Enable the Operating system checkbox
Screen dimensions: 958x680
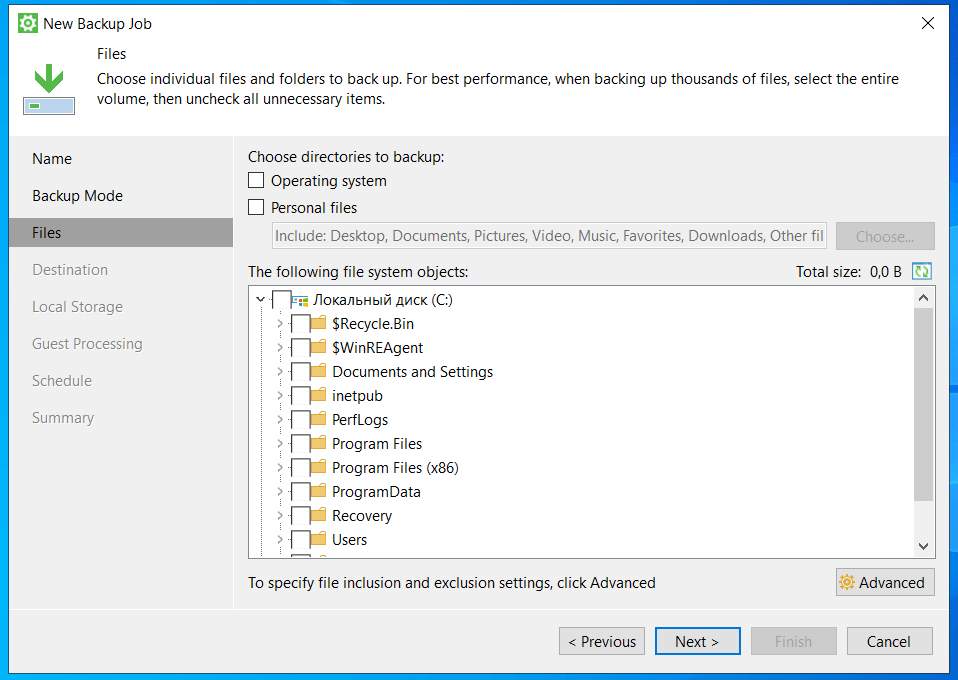click(257, 181)
